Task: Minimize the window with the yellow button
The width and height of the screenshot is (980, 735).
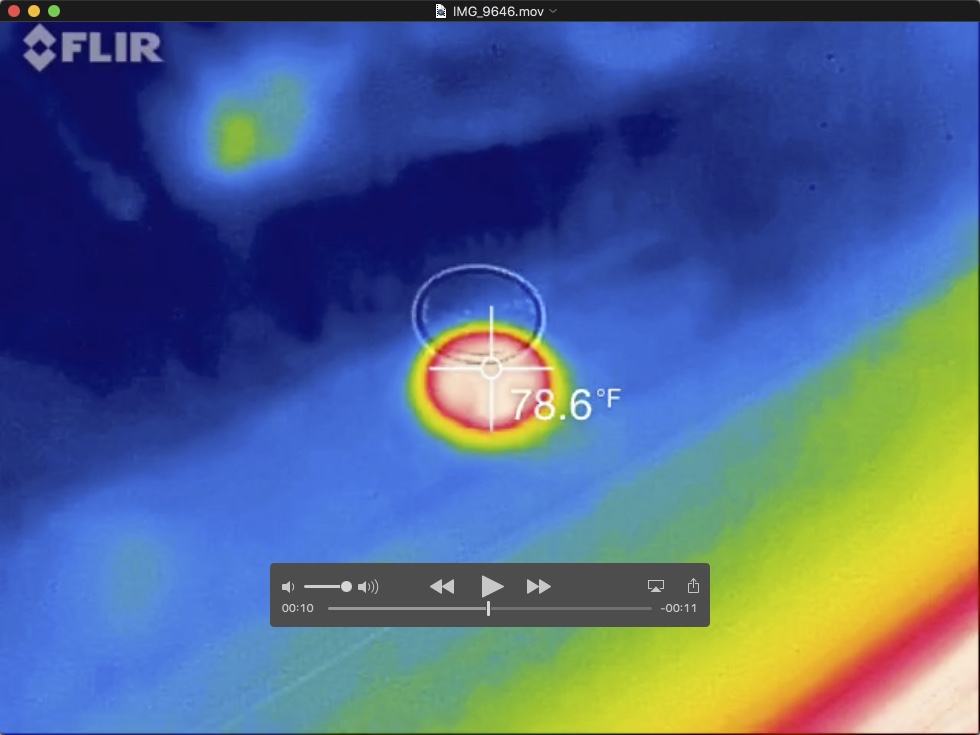Action: pos(34,10)
